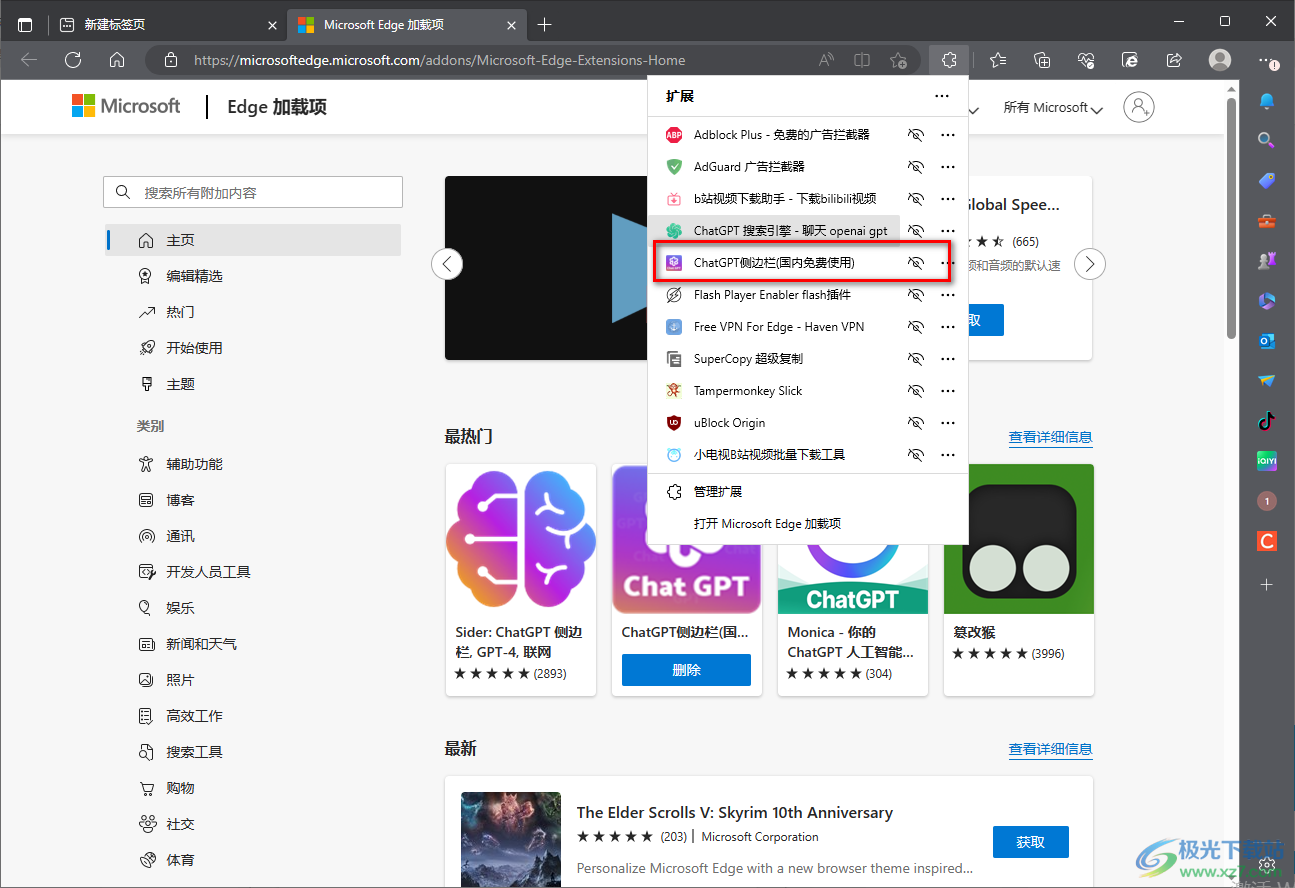1295x888 pixels.
Task: Open the sidebar Outlook icon
Action: pos(1267,341)
